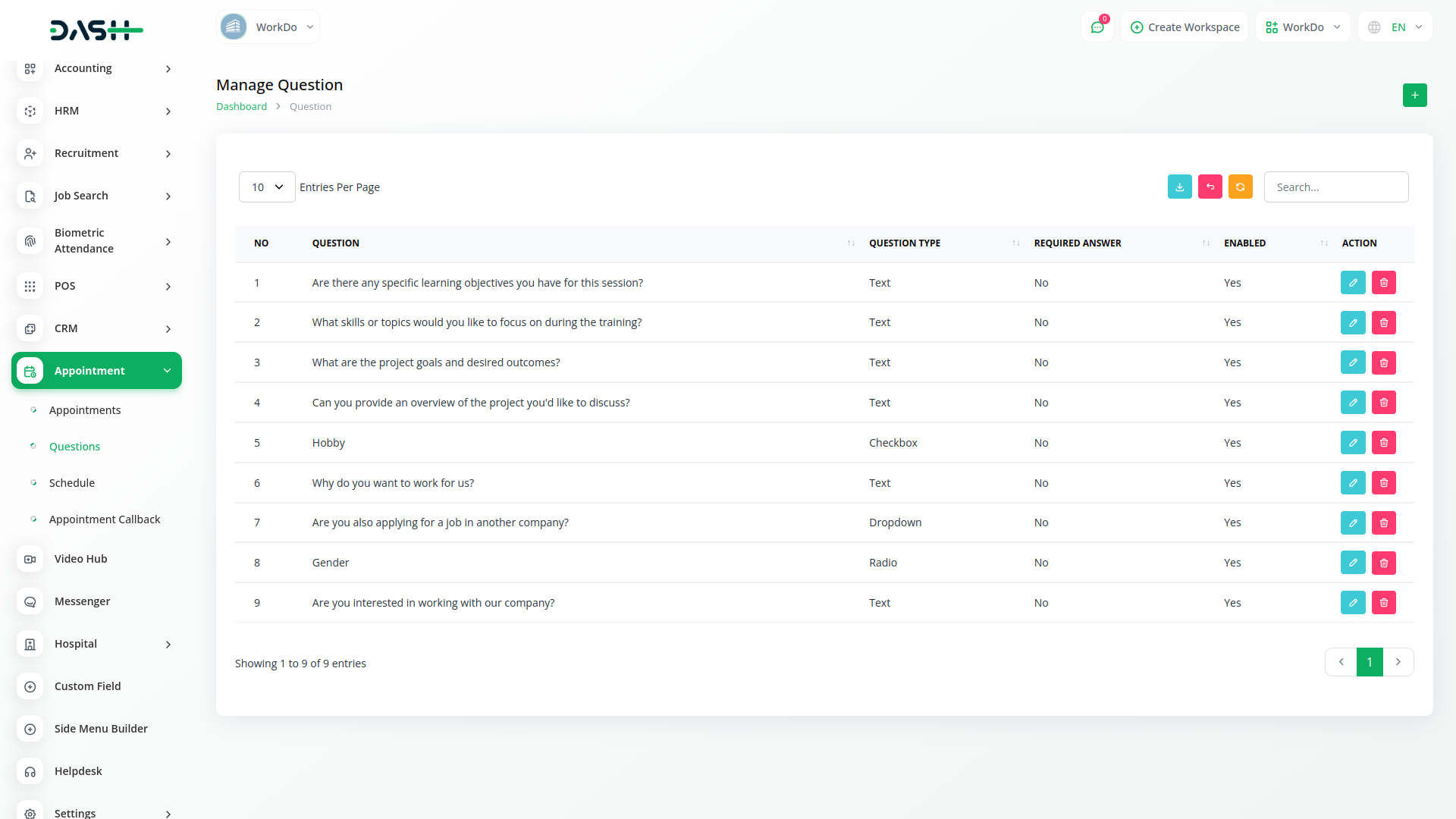
Task: Click the pink reset arrow icon
Action: click(x=1210, y=187)
